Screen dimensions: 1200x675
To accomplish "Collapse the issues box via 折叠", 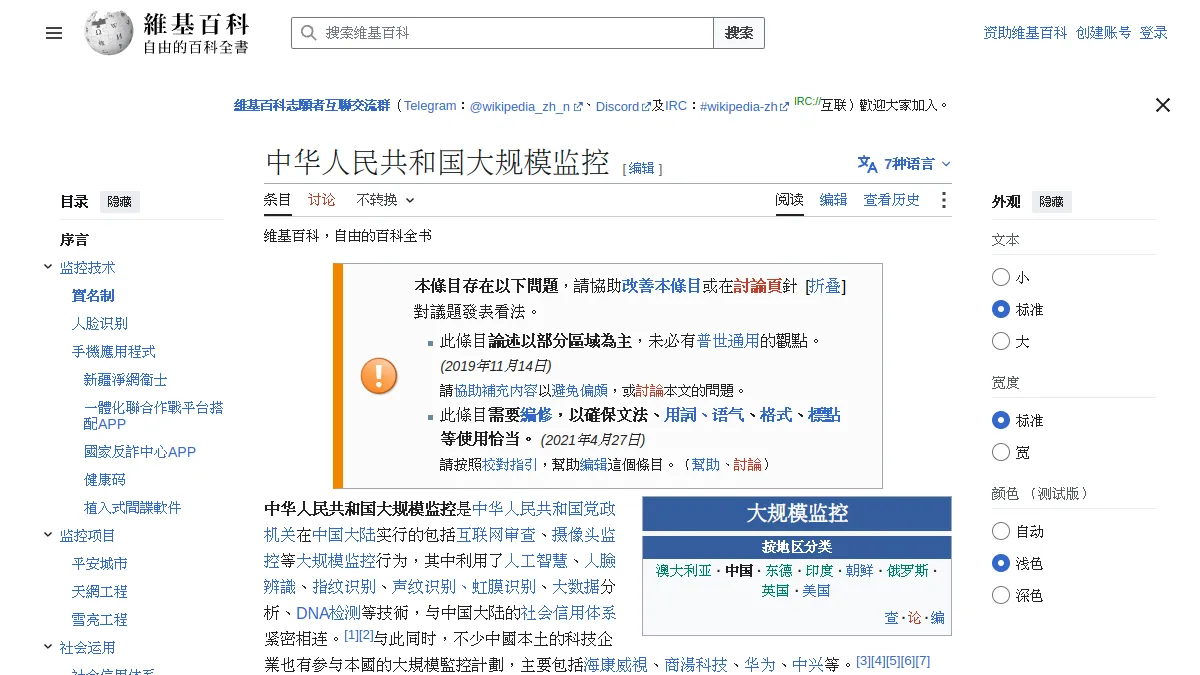I will pyautogui.click(x=825, y=286).
